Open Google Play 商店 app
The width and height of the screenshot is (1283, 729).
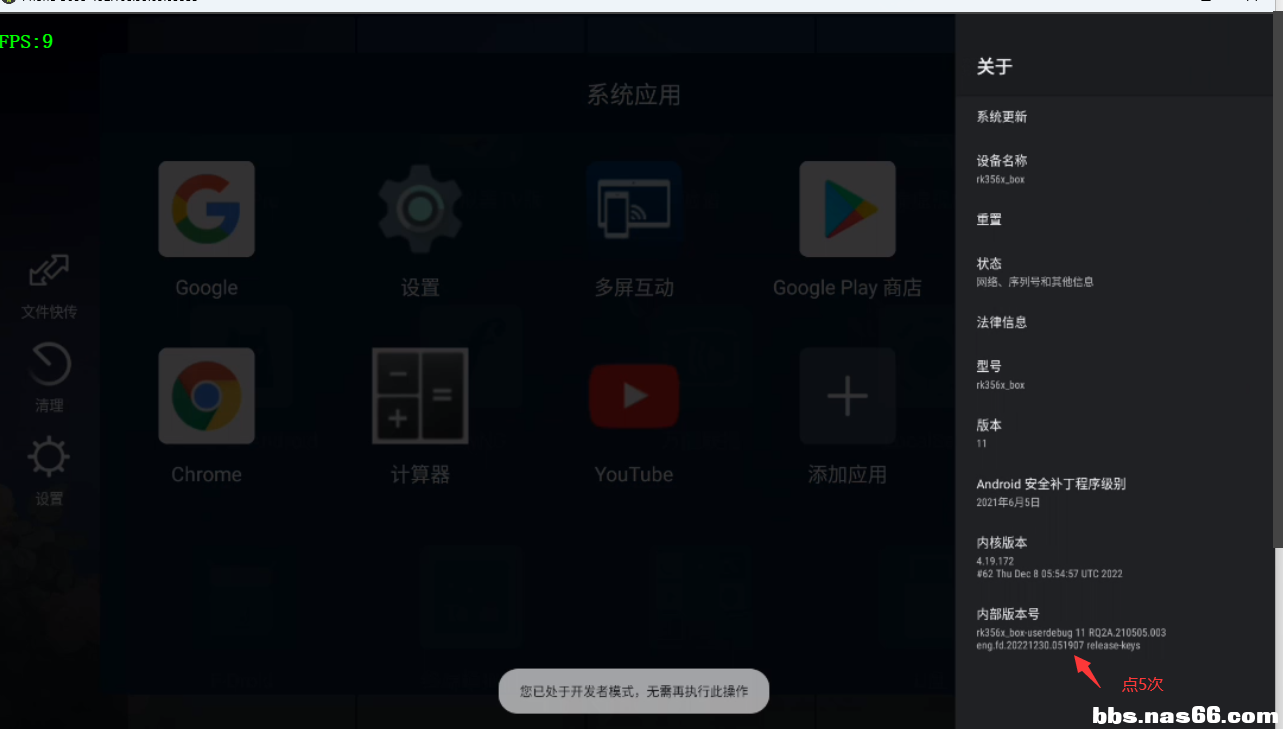tap(847, 209)
